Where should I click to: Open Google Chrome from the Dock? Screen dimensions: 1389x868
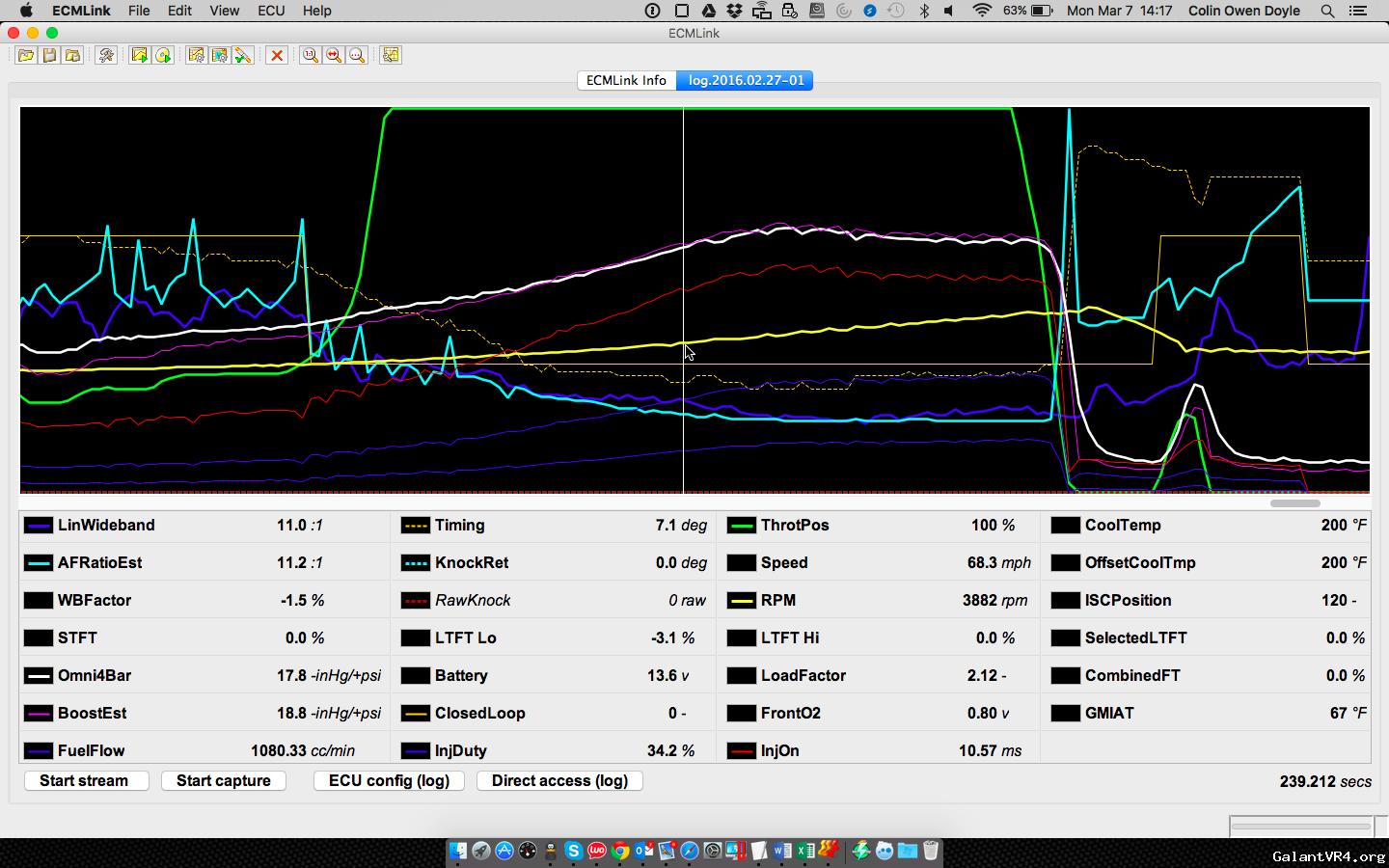[x=620, y=851]
